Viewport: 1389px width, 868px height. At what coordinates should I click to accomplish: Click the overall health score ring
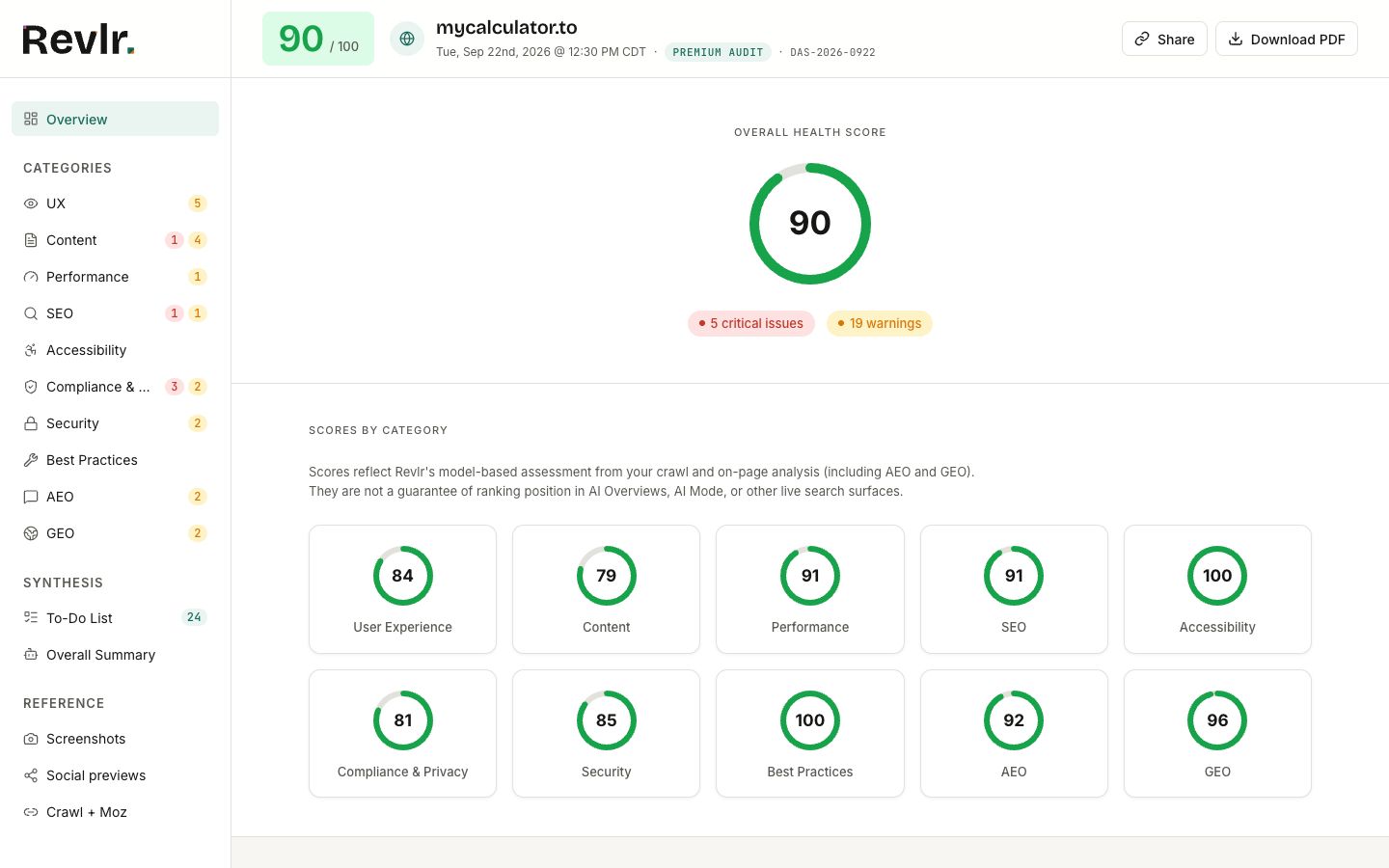pyautogui.click(x=810, y=224)
